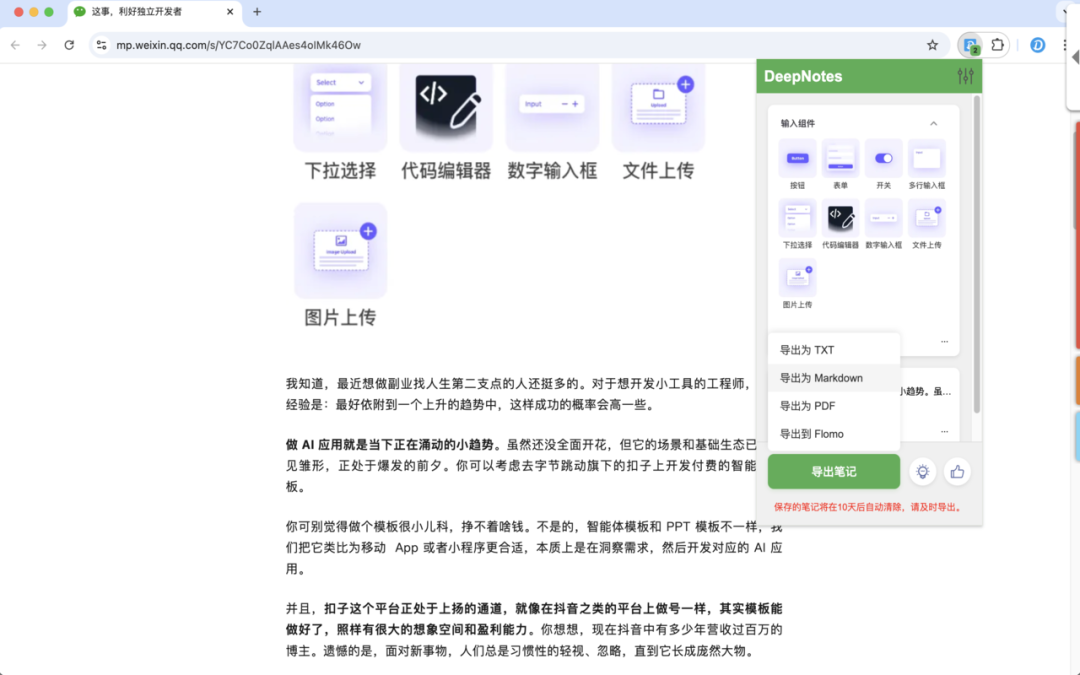
Task: Select the 文件上传 thumbnail in DeepNotes panel
Action: click(926, 218)
